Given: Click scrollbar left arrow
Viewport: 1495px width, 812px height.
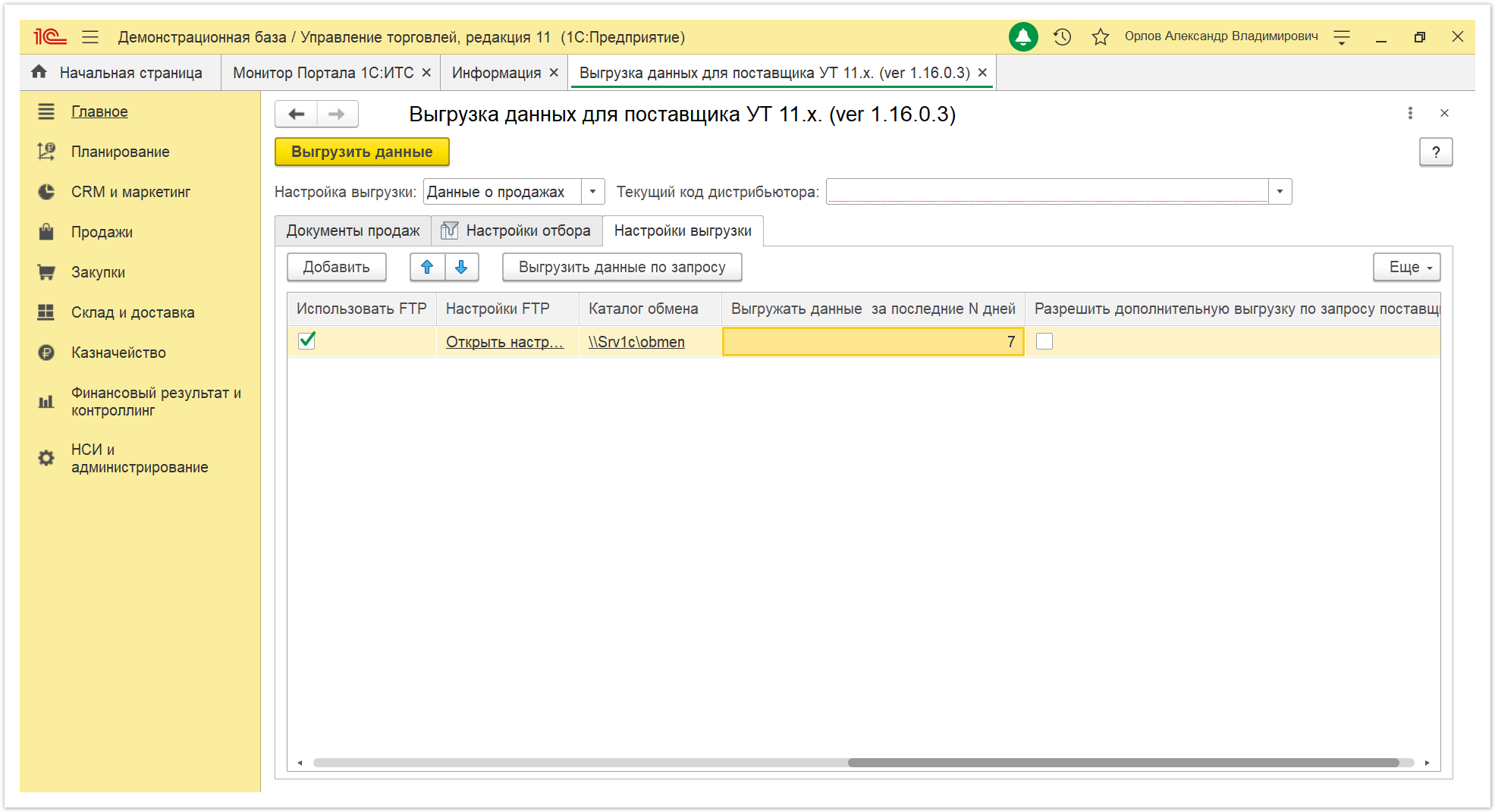Looking at the screenshot, I should click(300, 763).
